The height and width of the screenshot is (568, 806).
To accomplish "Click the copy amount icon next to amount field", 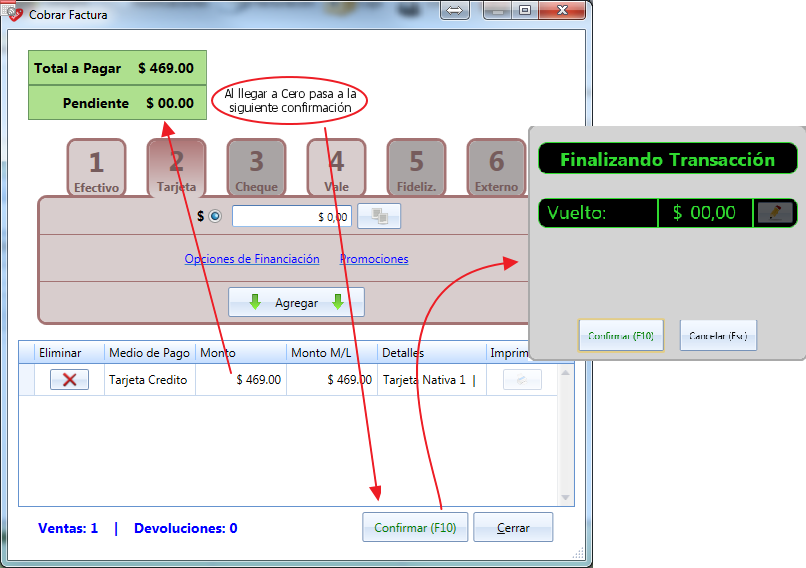I will (x=379, y=216).
